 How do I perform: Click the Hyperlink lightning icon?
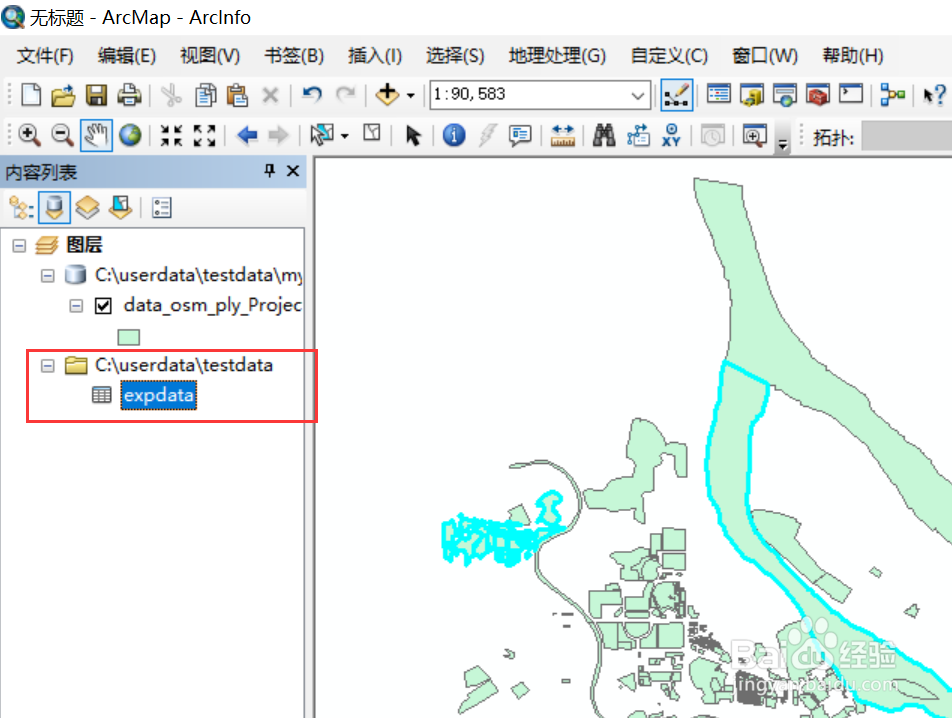tap(486, 135)
